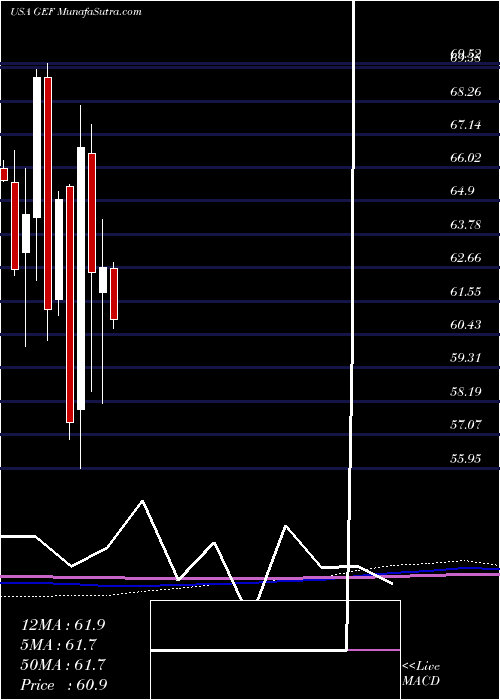
Task: Click the 50MA : 61.7 readout
Action: click(63, 665)
